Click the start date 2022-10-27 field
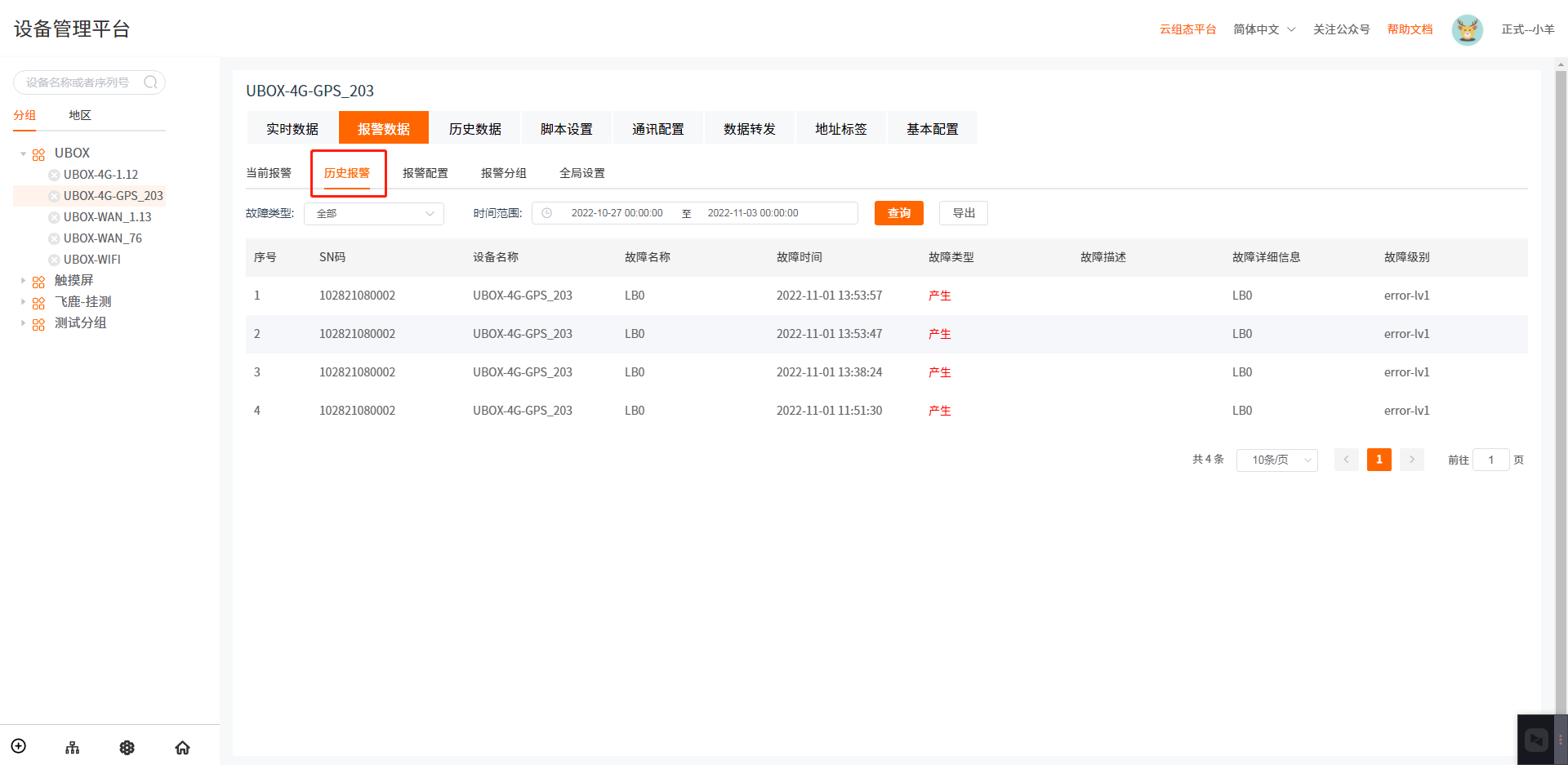 click(617, 213)
